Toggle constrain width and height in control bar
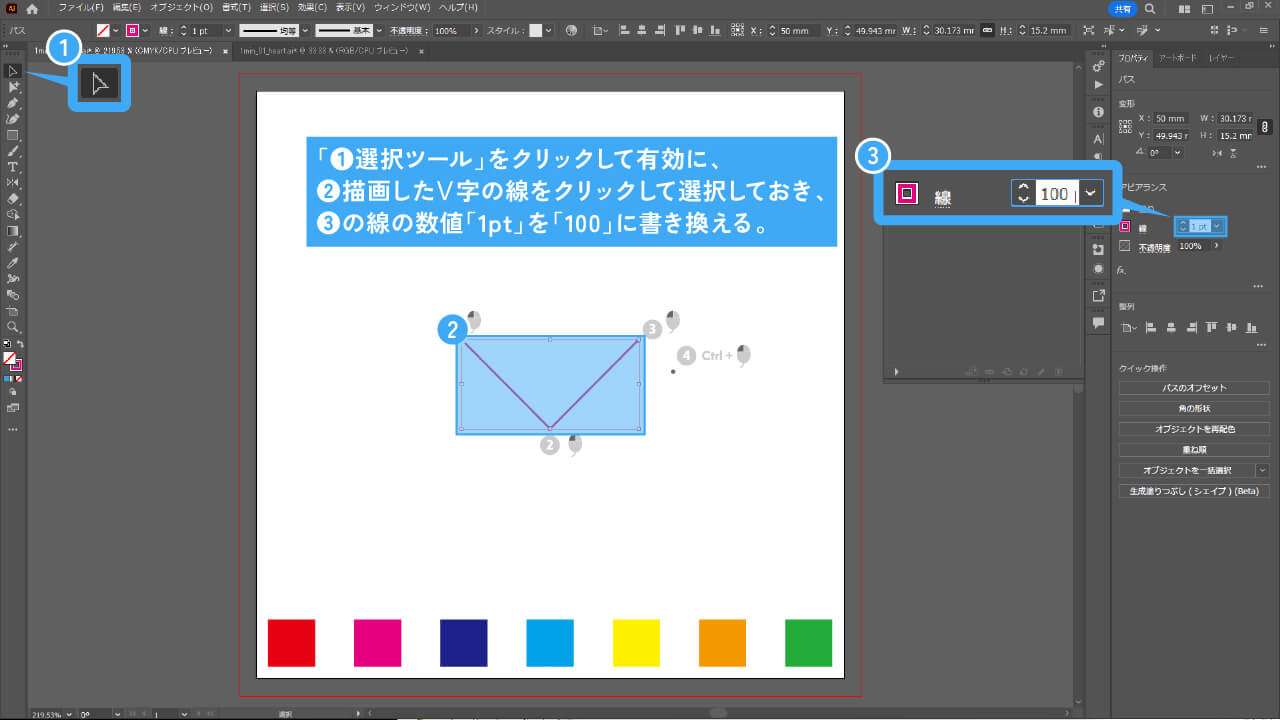1280x720 pixels. 986,31
